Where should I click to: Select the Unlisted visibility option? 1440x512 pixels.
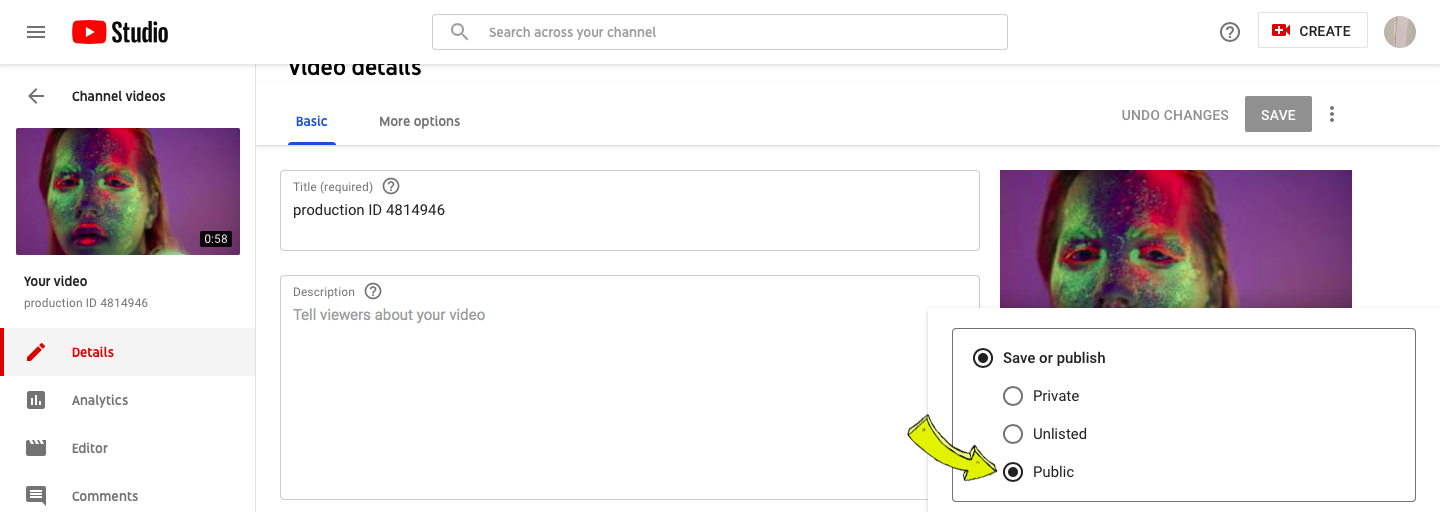1013,434
